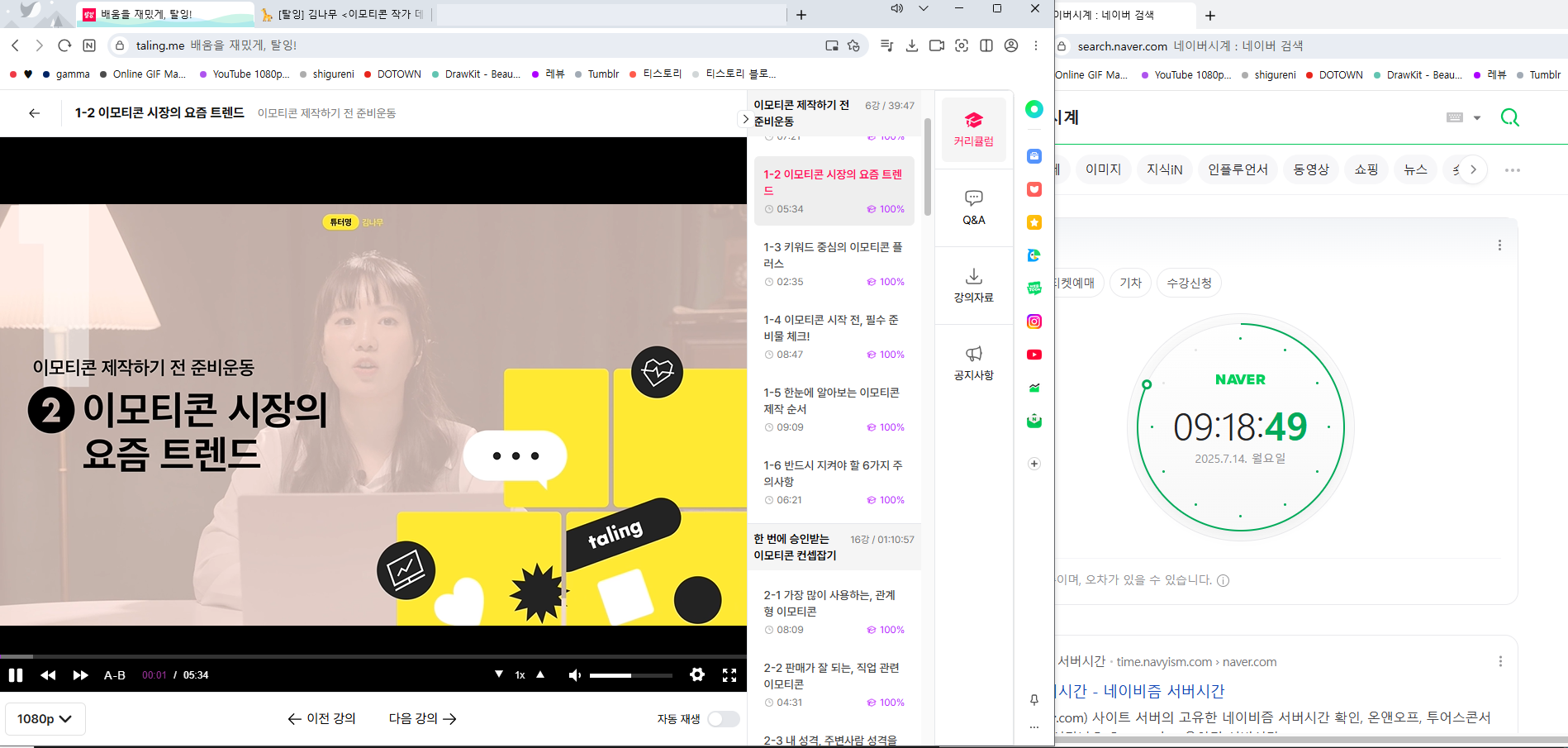The image size is (1568, 748).
Task: Select the 수강신청 chip in Naver clock
Action: [x=1190, y=283]
